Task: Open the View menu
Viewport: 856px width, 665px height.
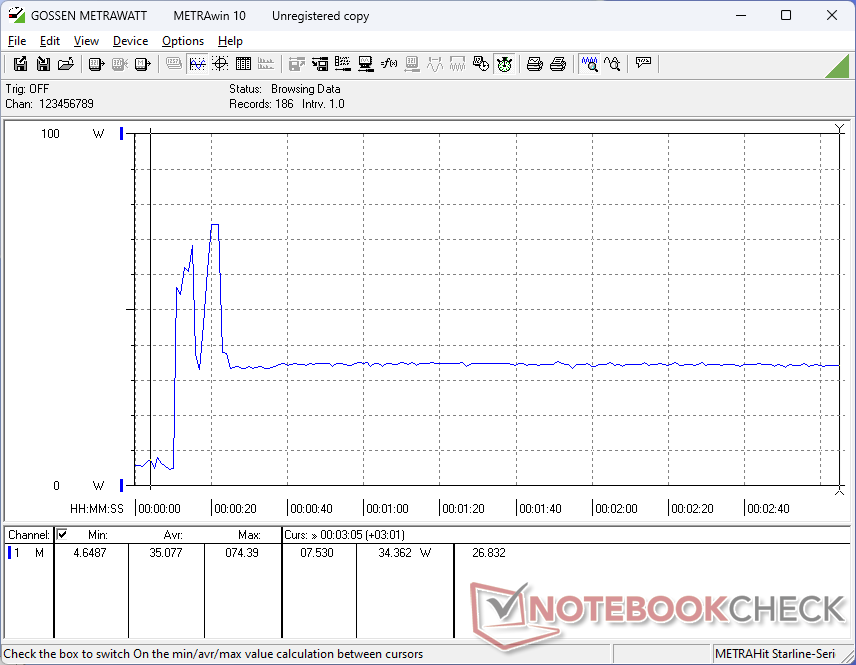Action: [86, 41]
